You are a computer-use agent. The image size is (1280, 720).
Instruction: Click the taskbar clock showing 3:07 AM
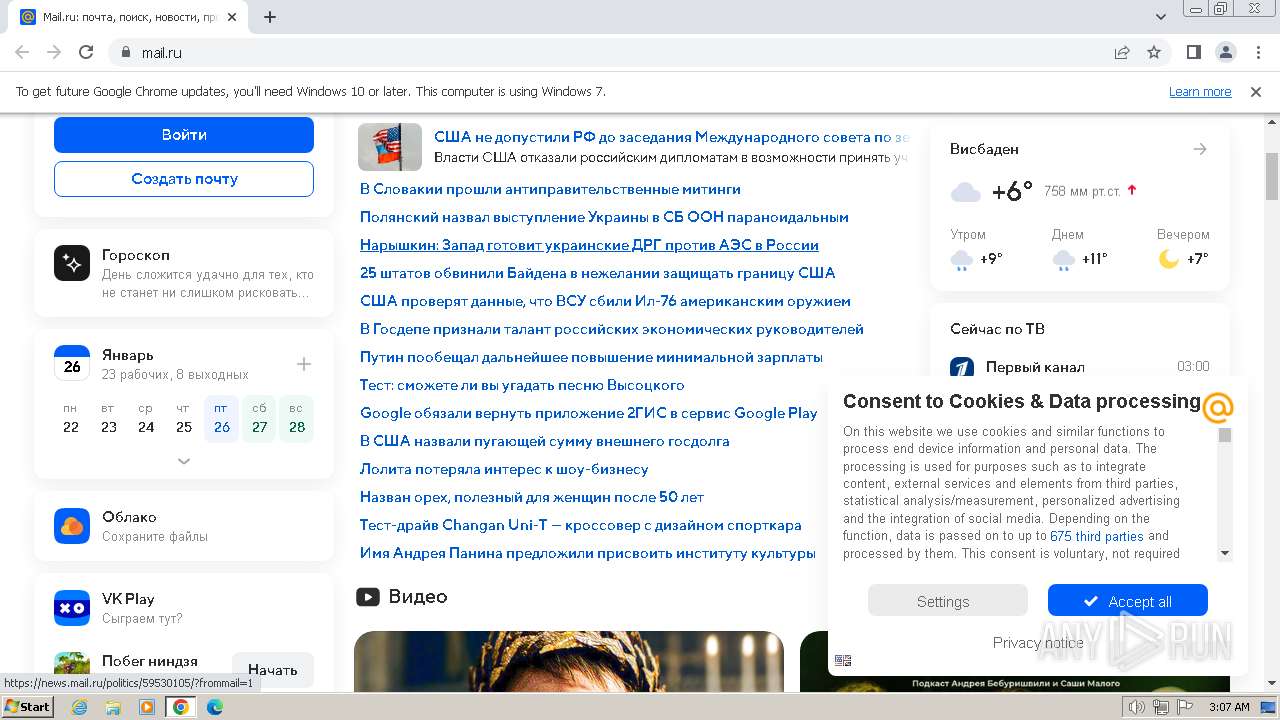point(1229,707)
